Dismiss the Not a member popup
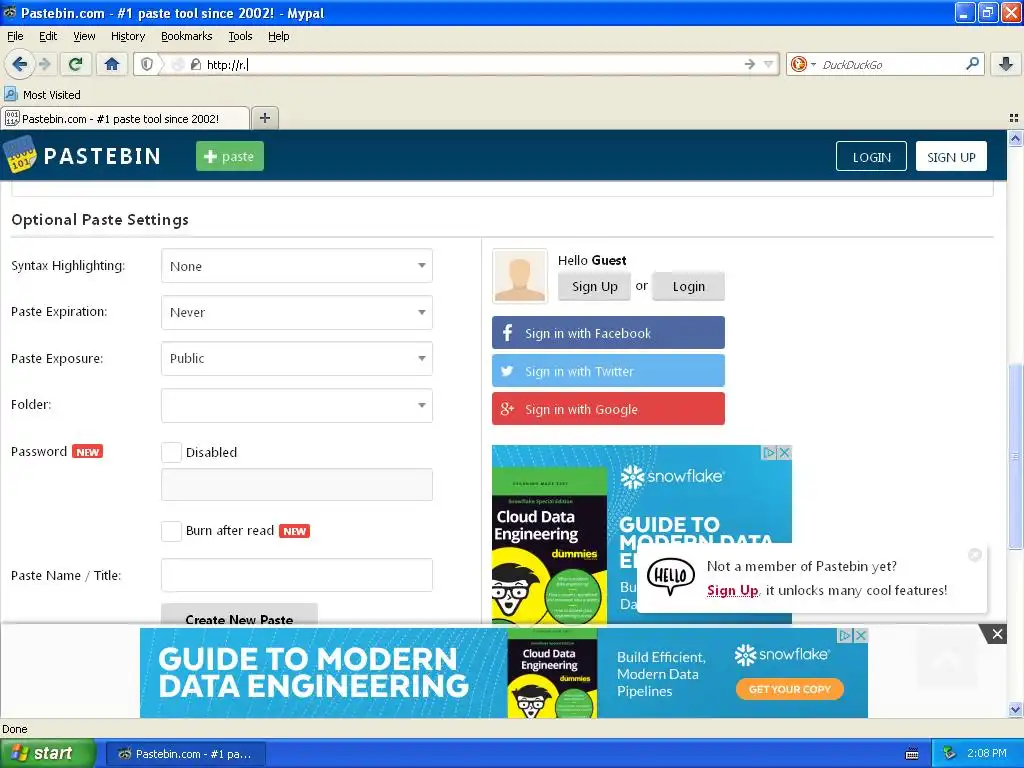The image size is (1024, 768). [x=974, y=554]
